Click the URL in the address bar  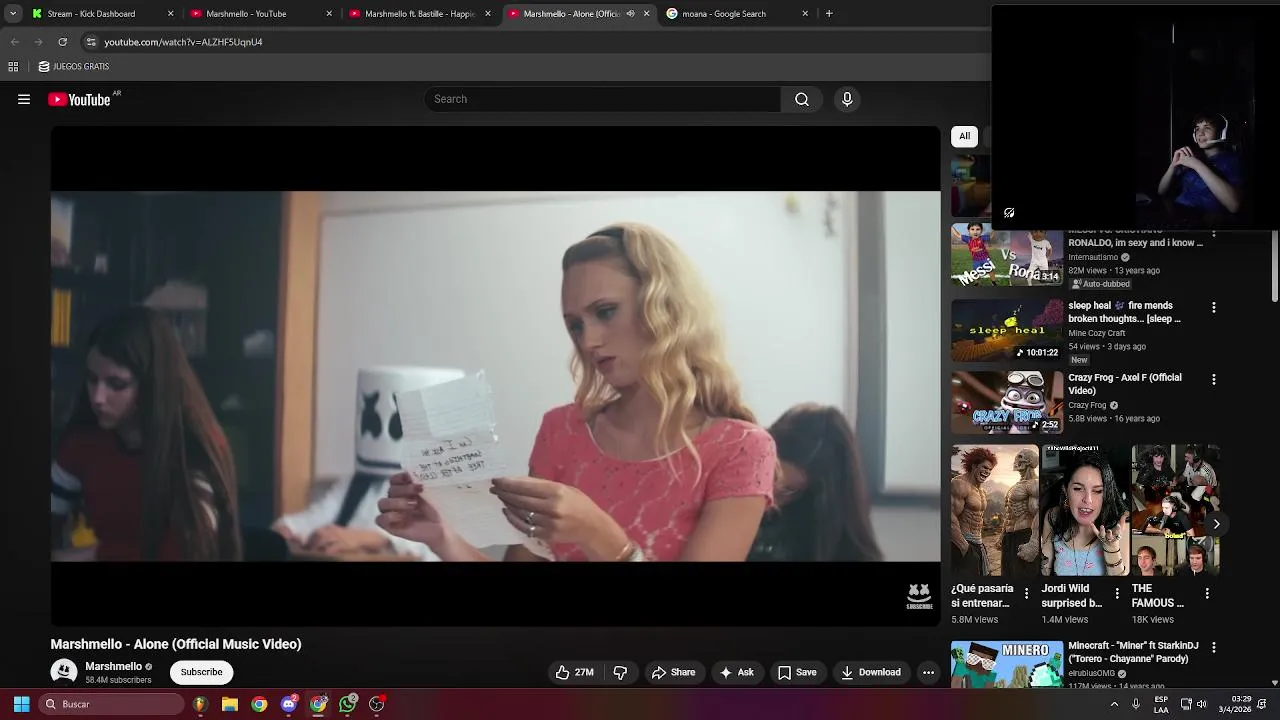[x=183, y=42]
